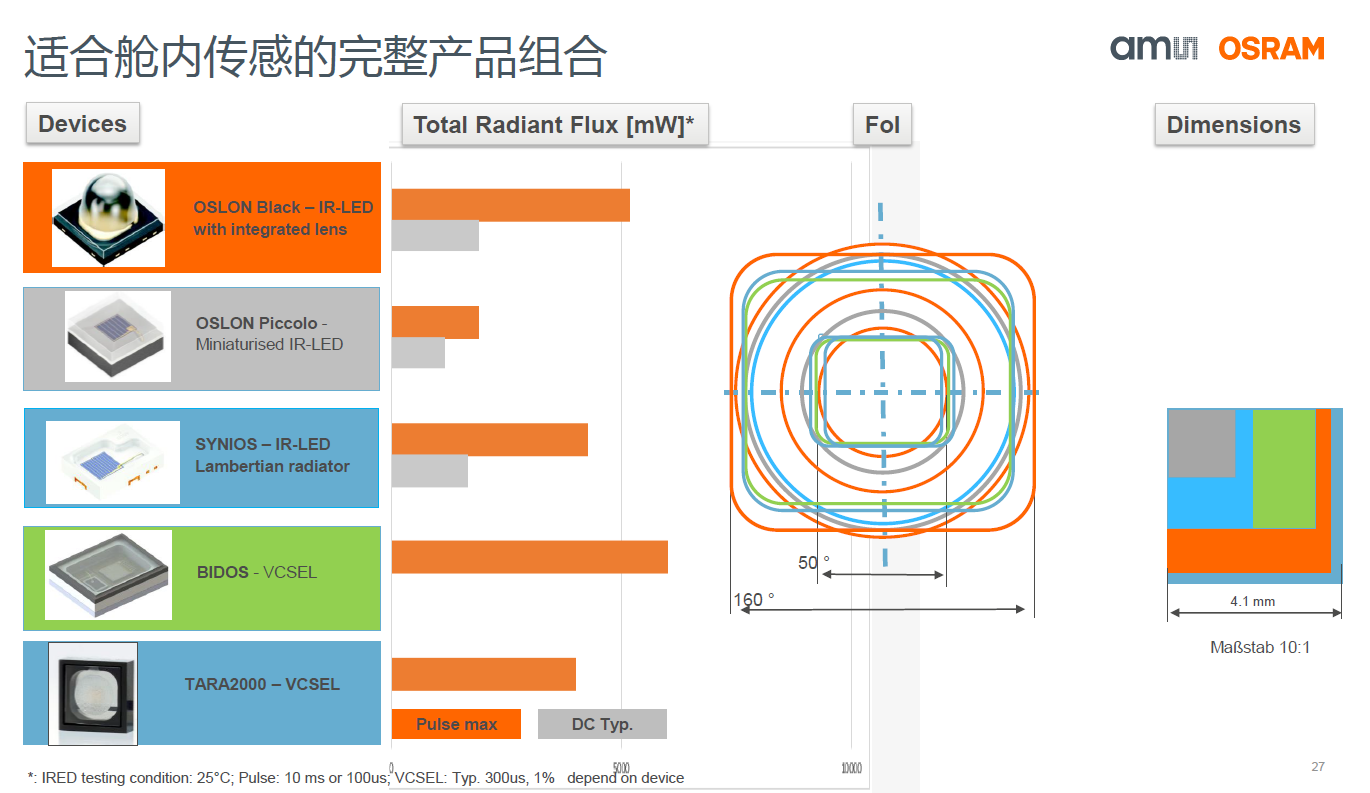
Task: Click the '50 °' angle label
Action: click(x=814, y=563)
